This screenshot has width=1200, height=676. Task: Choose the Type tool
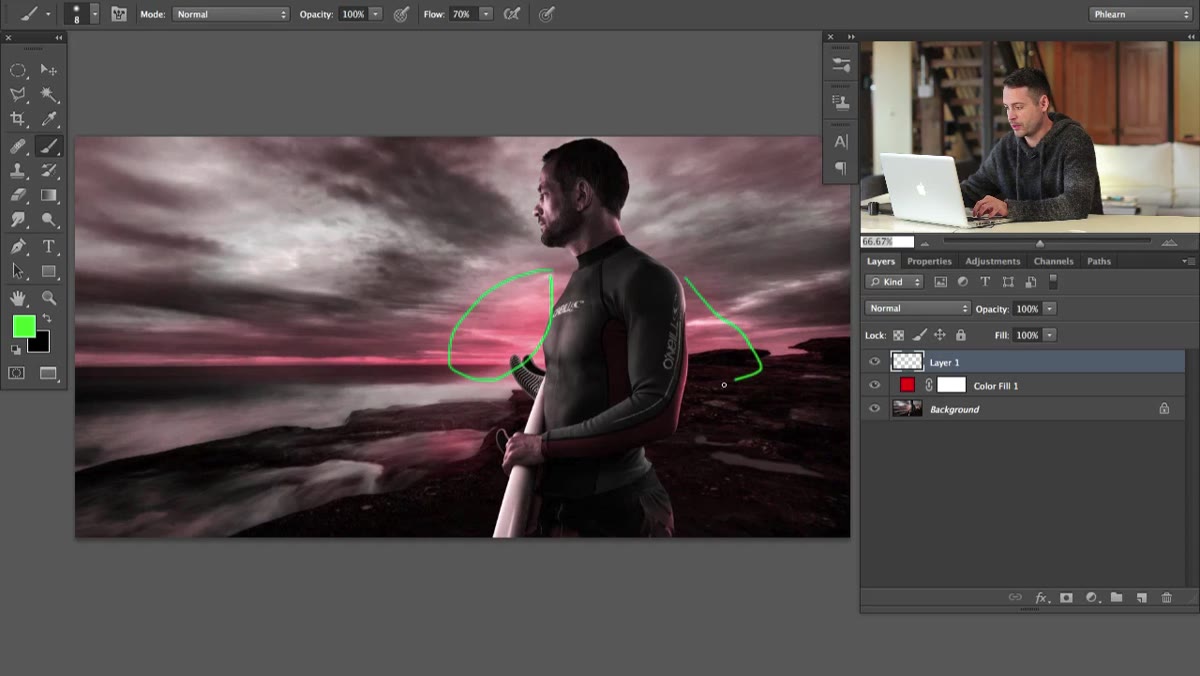pyautogui.click(x=48, y=246)
